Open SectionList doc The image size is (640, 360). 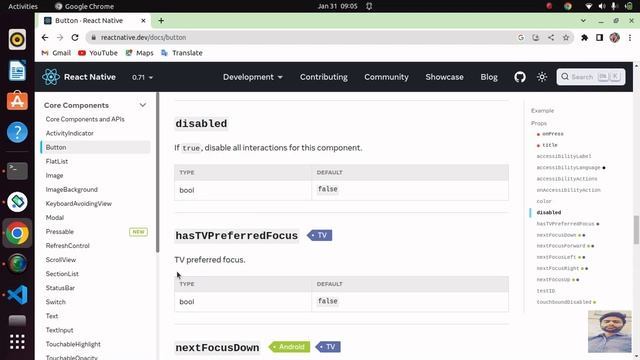click(x=62, y=274)
